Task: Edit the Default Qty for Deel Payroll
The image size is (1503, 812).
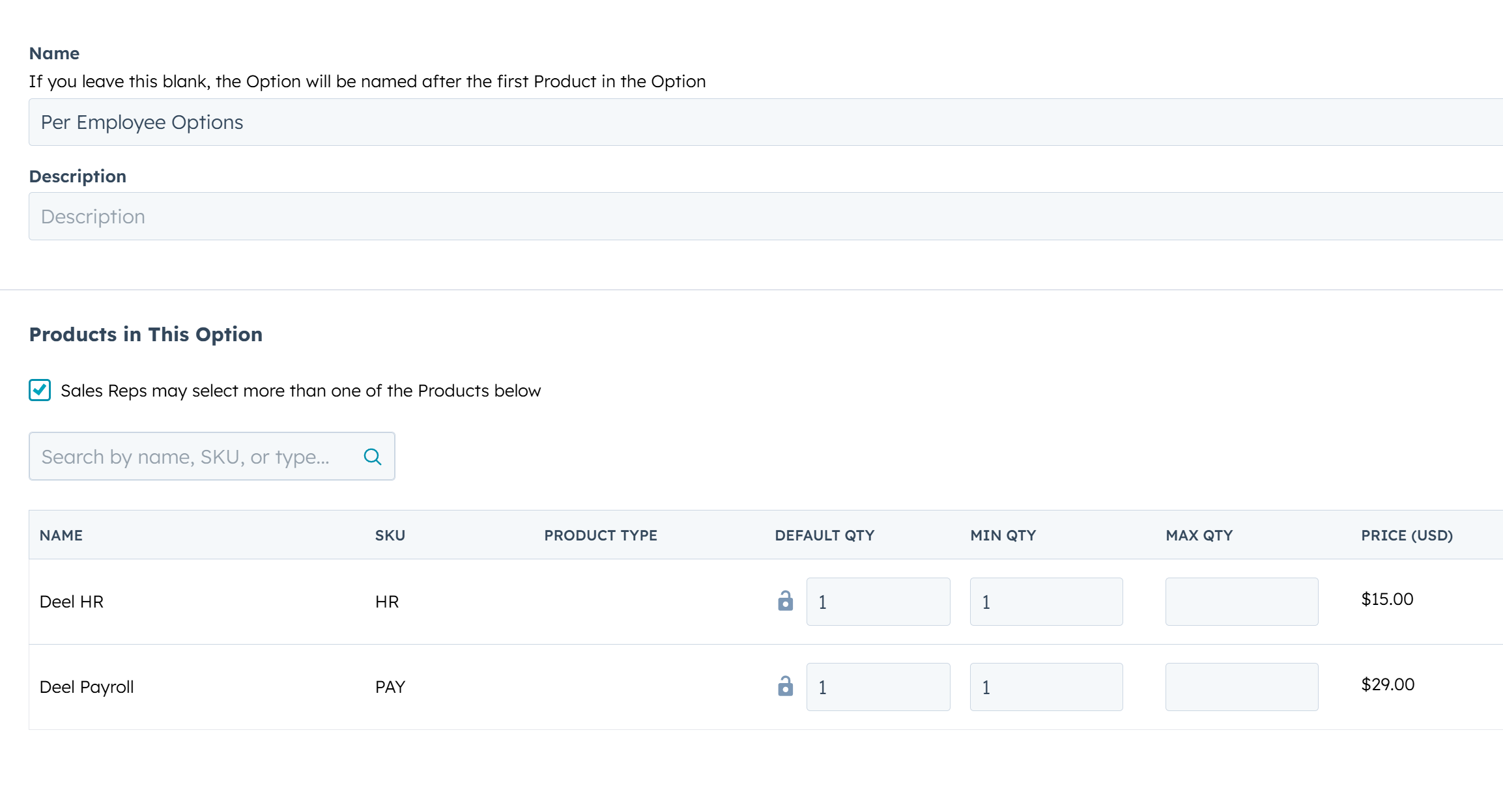Action: click(x=878, y=686)
